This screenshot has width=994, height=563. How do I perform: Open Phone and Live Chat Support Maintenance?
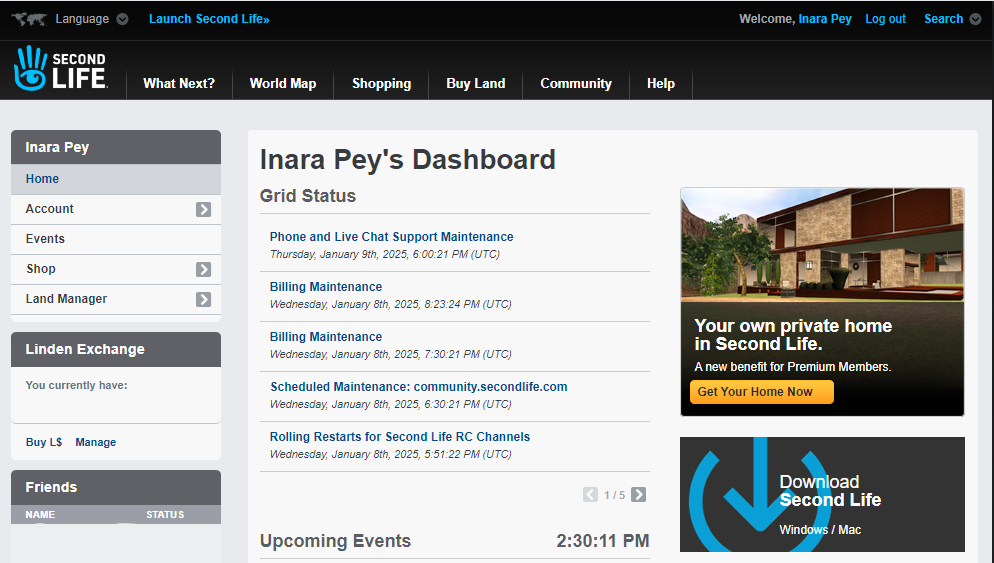pyautogui.click(x=391, y=237)
